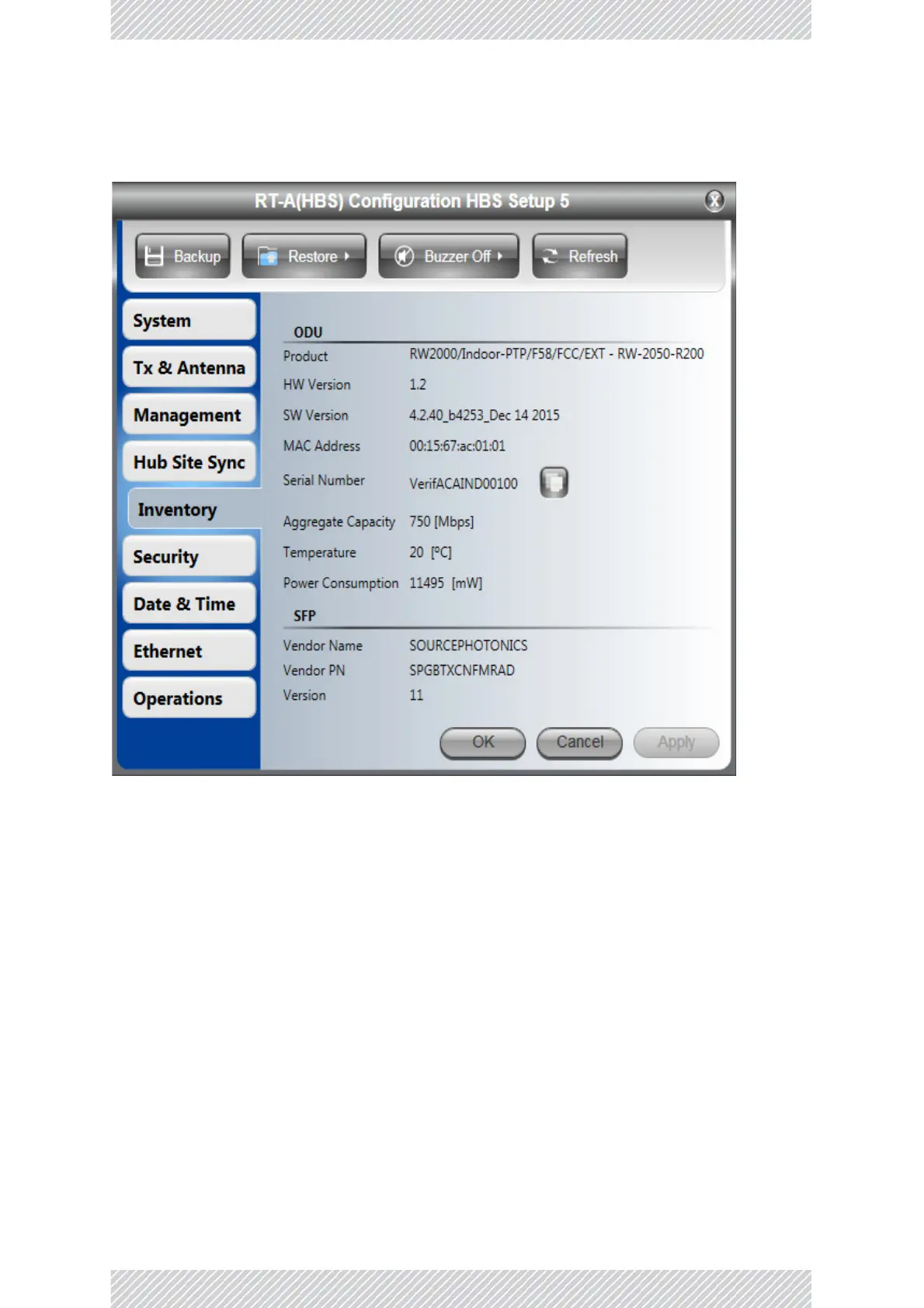Click the SFP section heading
Viewport: 924px width, 1308px height.
point(304,616)
